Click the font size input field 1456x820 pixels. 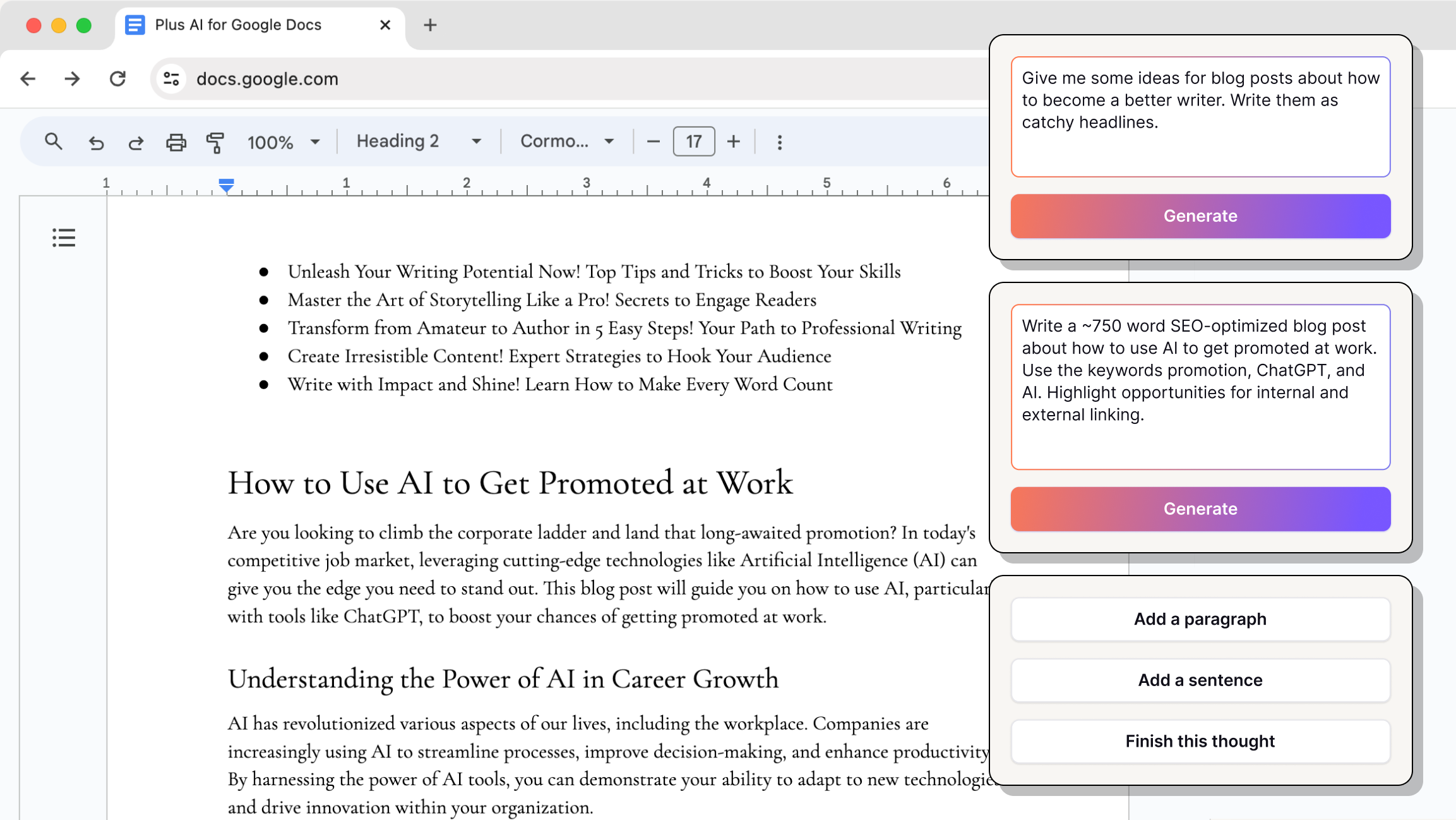693,142
